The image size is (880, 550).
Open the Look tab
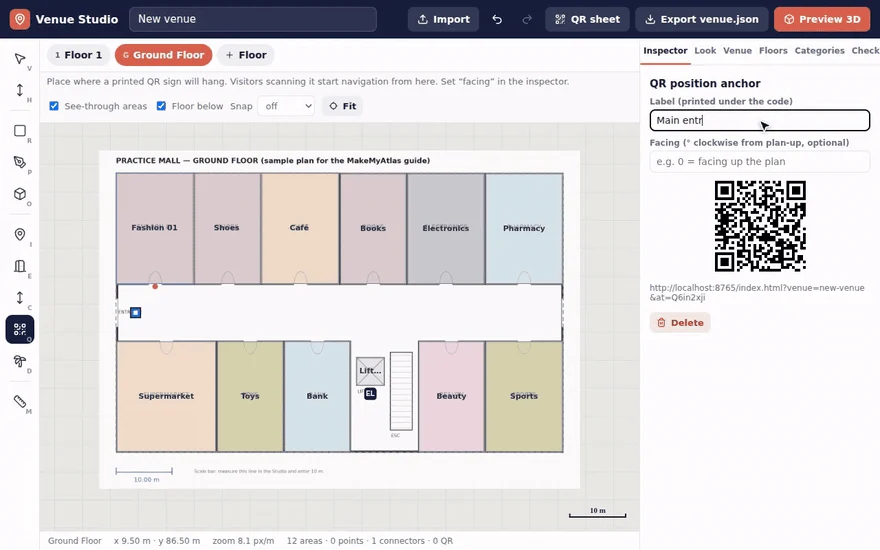(x=705, y=51)
